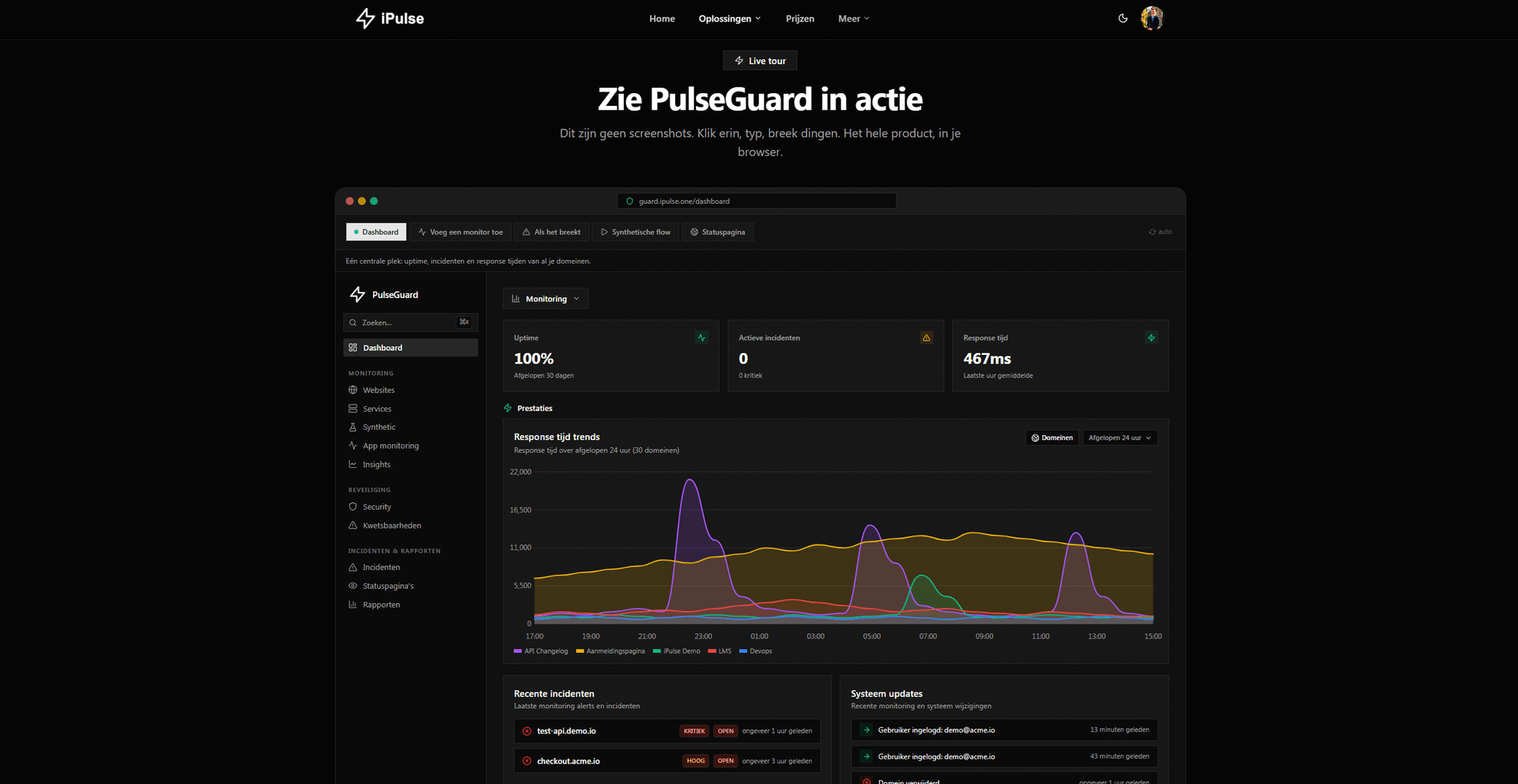
Task: Click the error icon beside checkout.acme.io
Action: coord(527,761)
